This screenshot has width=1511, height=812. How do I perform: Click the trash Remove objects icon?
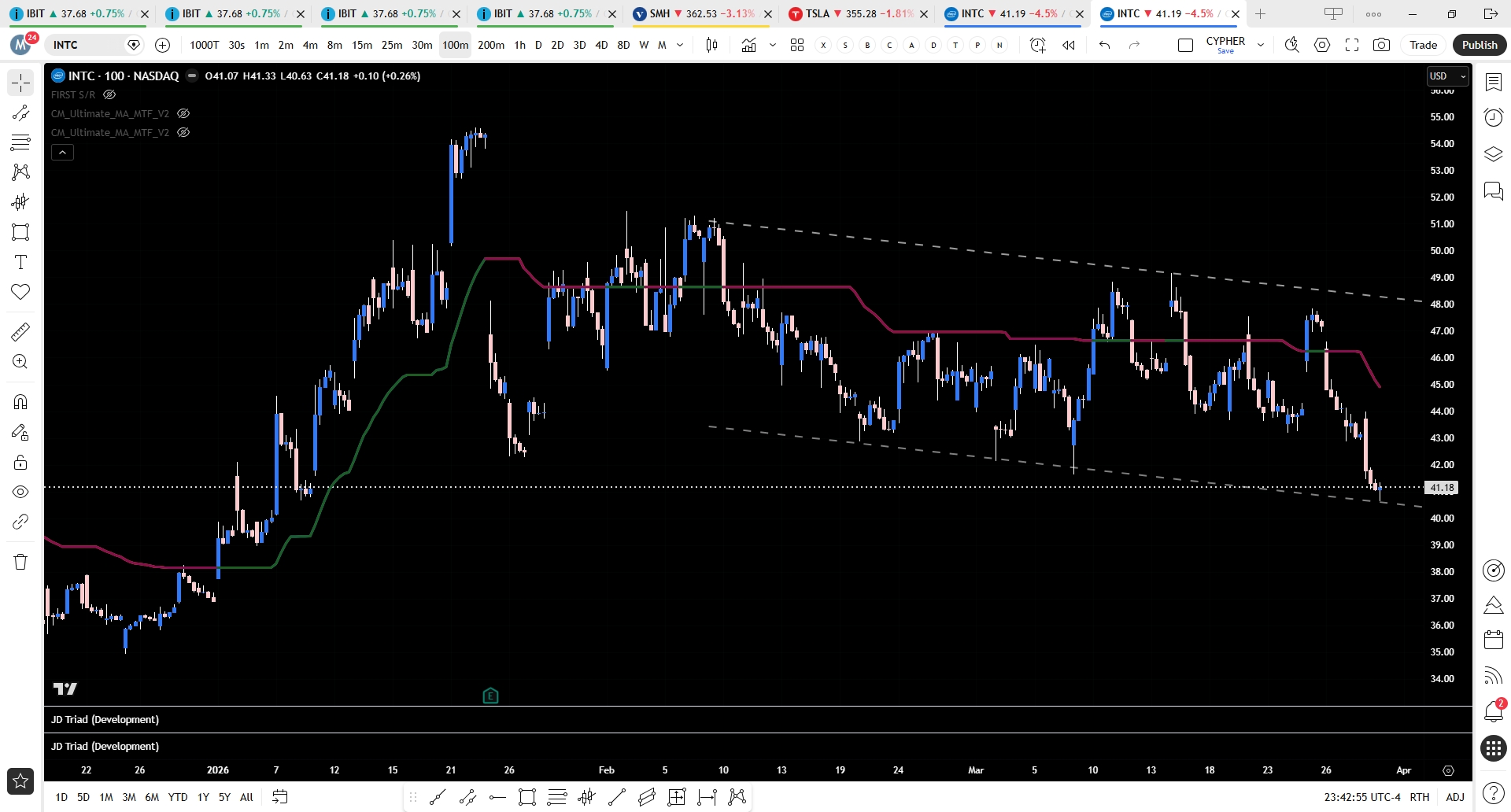tap(20, 562)
